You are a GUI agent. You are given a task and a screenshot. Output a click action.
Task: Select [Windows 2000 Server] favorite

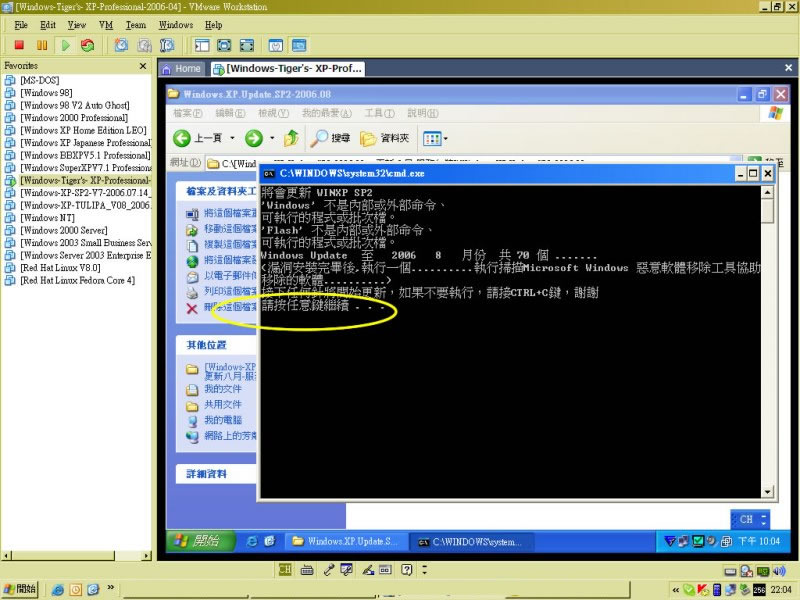tap(64, 230)
